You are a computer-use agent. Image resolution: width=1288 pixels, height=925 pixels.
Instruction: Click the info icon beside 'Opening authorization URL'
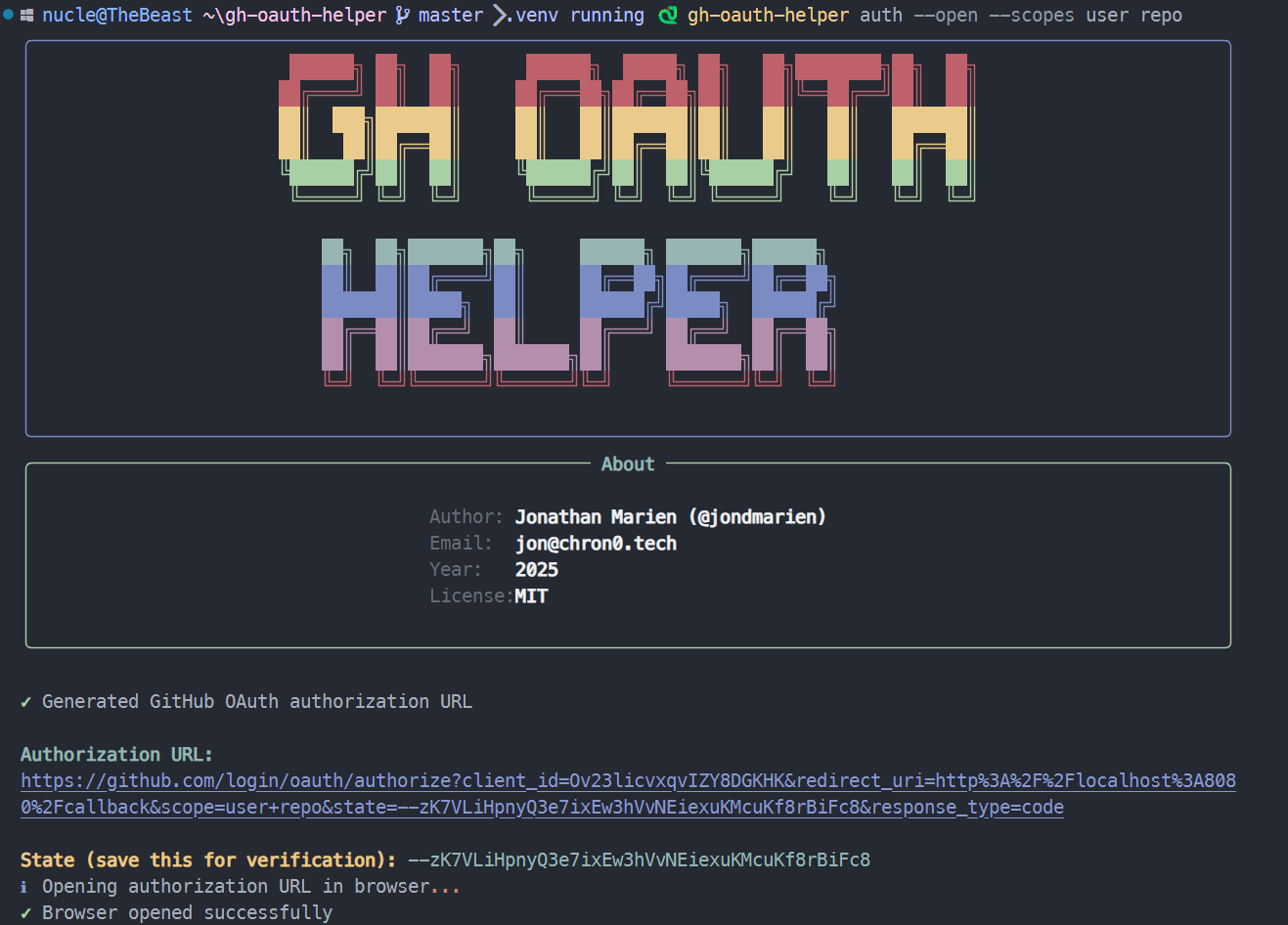pos(24,887)
